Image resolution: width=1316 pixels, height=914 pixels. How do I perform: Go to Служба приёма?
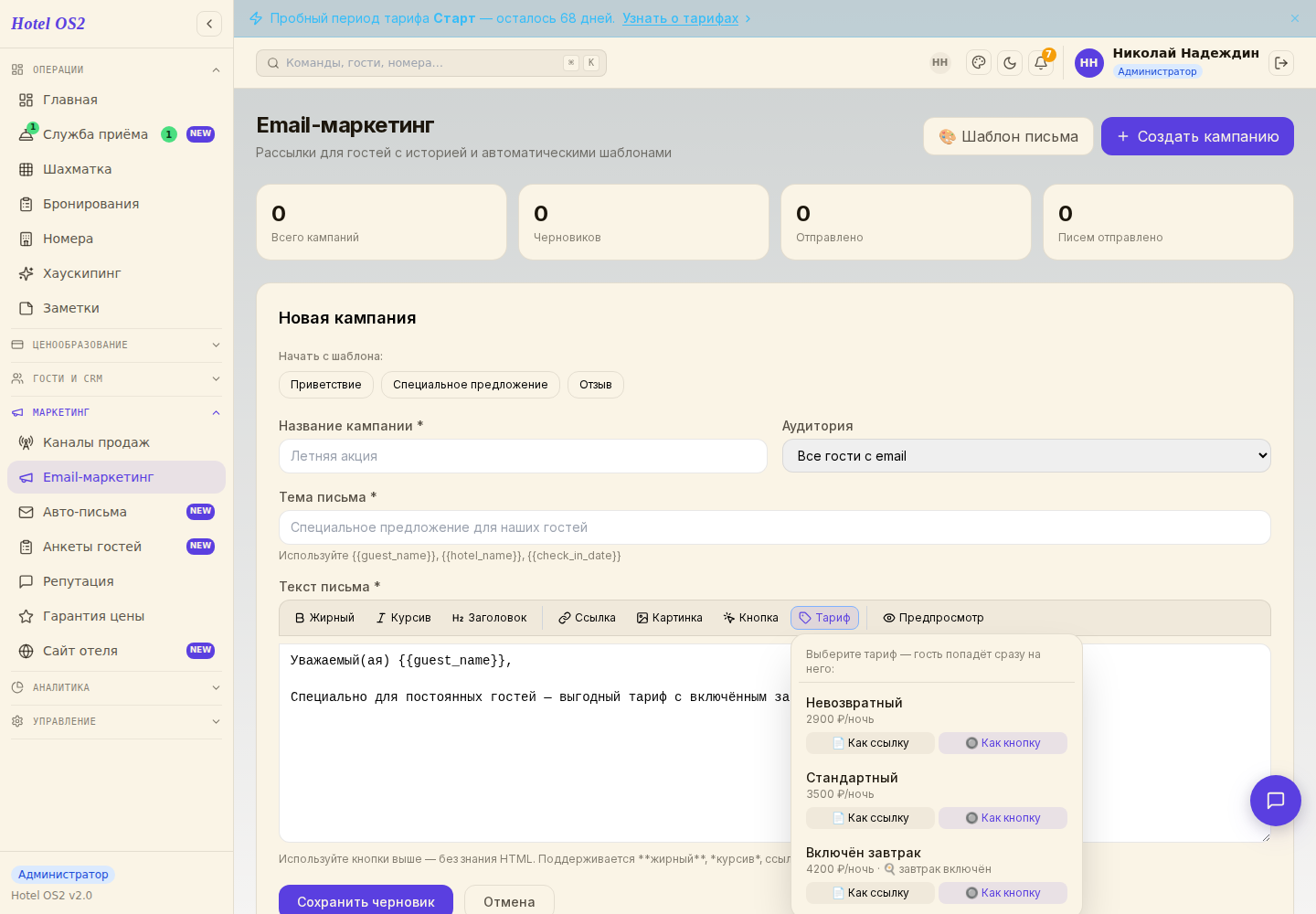[x=116, y=134]
